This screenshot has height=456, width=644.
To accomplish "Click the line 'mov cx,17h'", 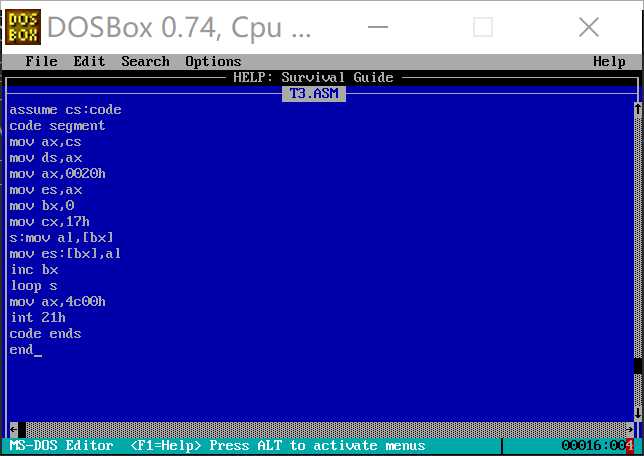I will [49, 221].
